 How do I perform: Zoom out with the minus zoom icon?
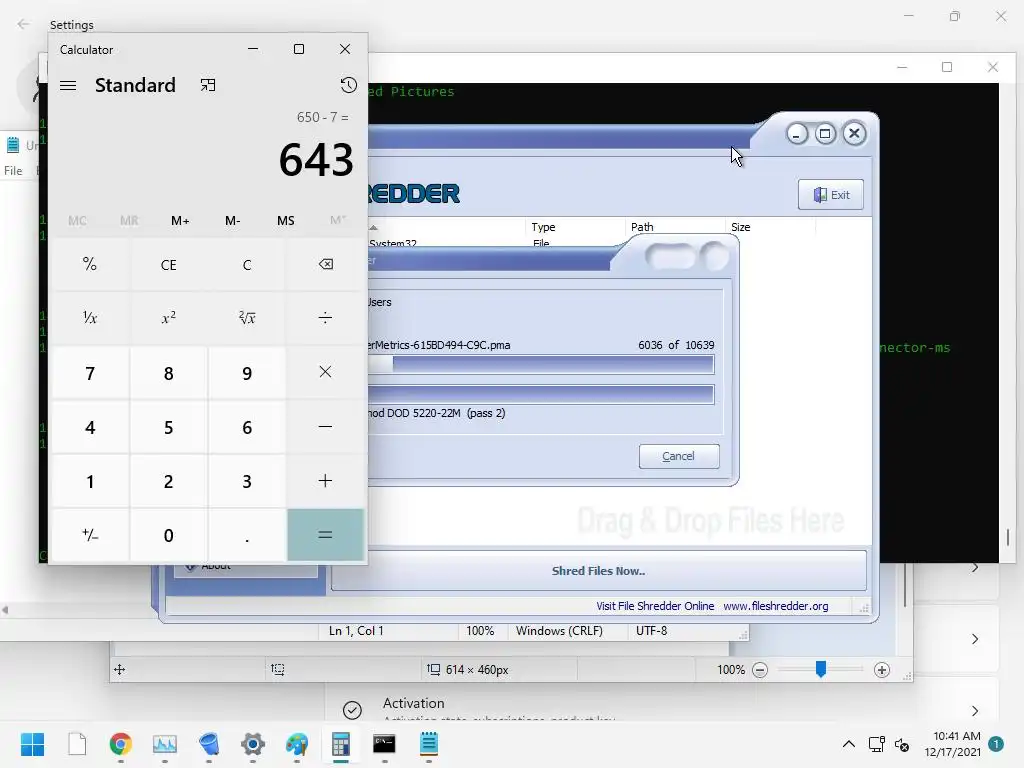click(x=760, y=670)
